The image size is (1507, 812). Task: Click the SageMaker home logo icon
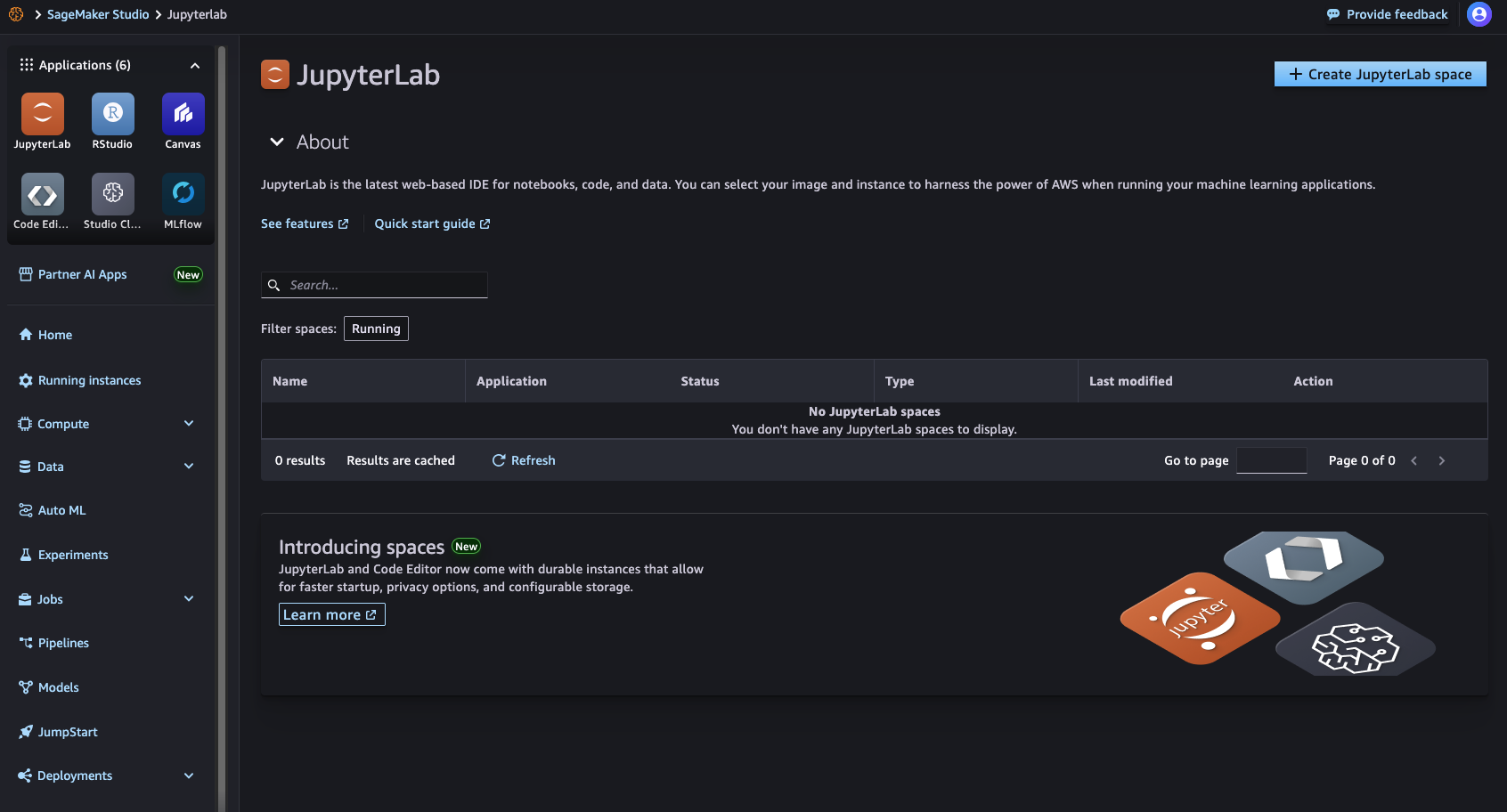coord(16,14)
